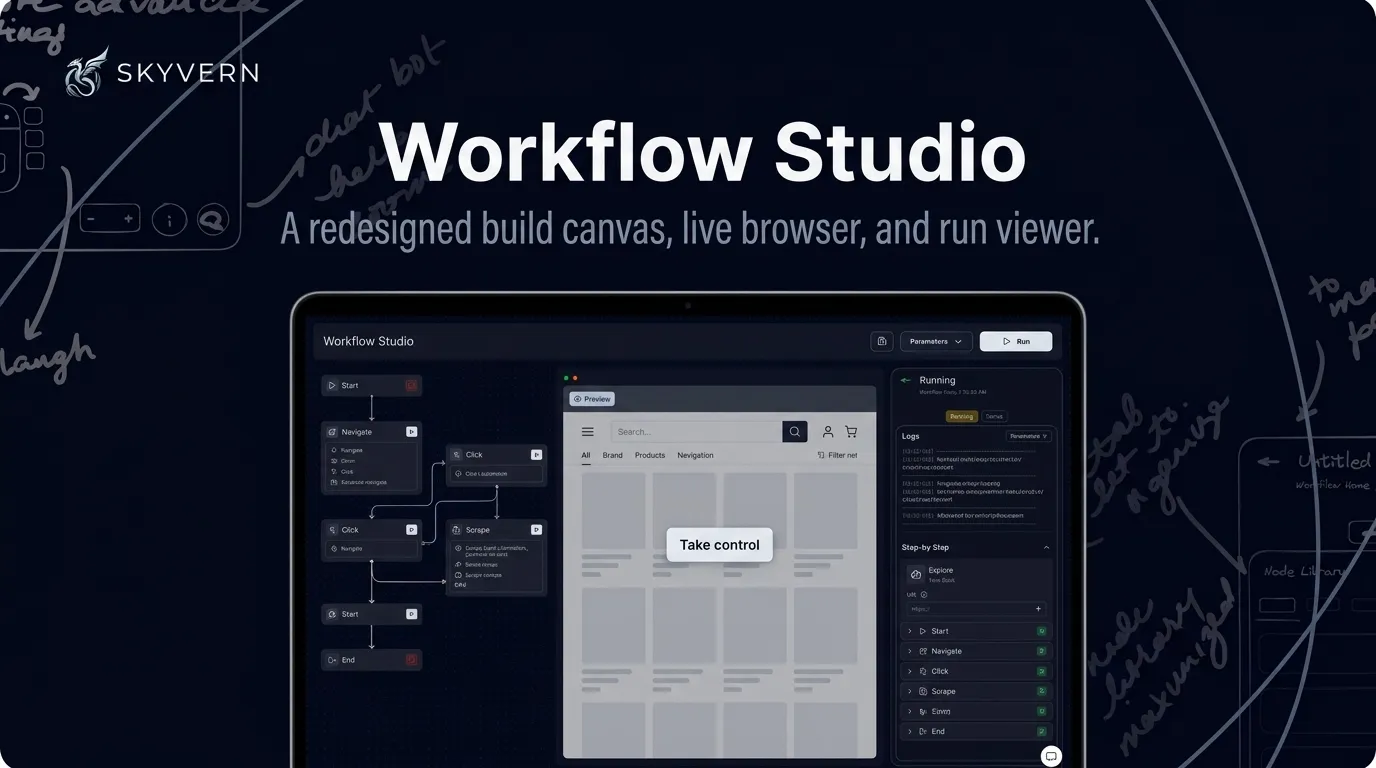Click the End node's type icon on canvas
1376x768 pixels.
coord(332,660)
